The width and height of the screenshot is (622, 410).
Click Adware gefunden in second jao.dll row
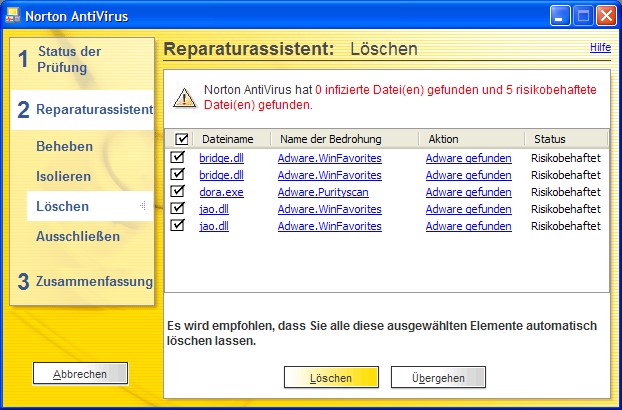click(468, 226)
